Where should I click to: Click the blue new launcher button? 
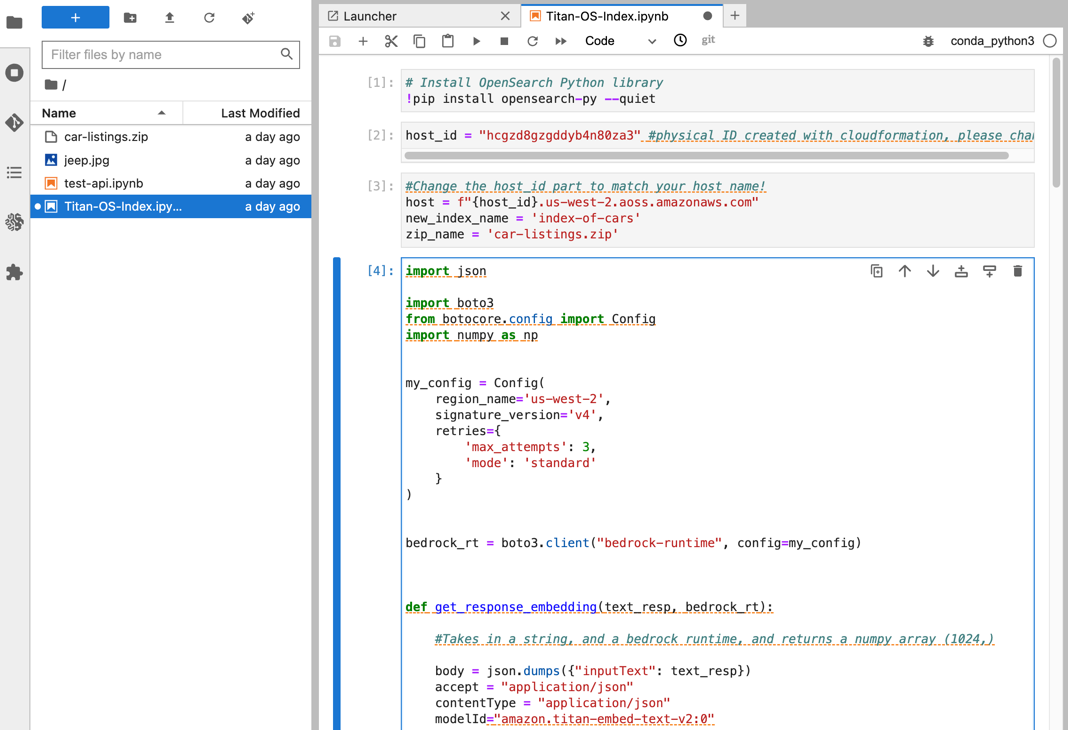coord(75,17)
